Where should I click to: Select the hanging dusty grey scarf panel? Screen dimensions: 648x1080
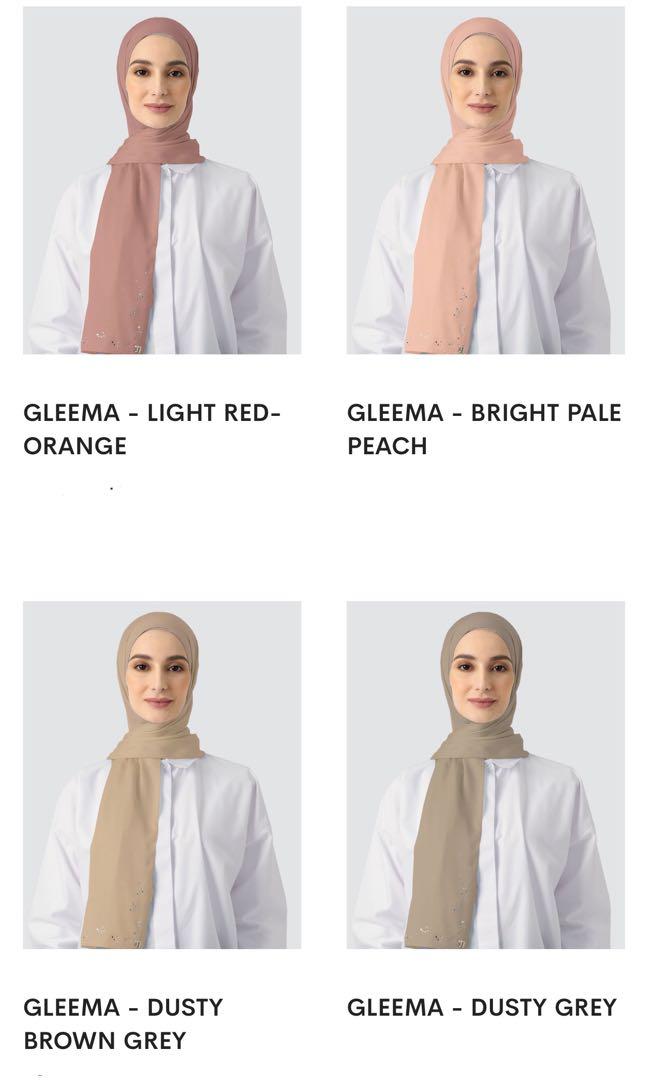pyautogui.click(x=446, y=849)
